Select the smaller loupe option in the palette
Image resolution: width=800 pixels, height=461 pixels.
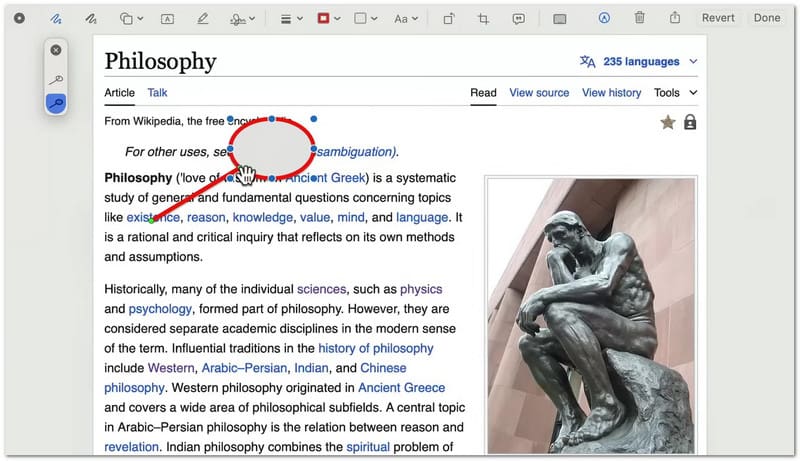pos(56,79)
